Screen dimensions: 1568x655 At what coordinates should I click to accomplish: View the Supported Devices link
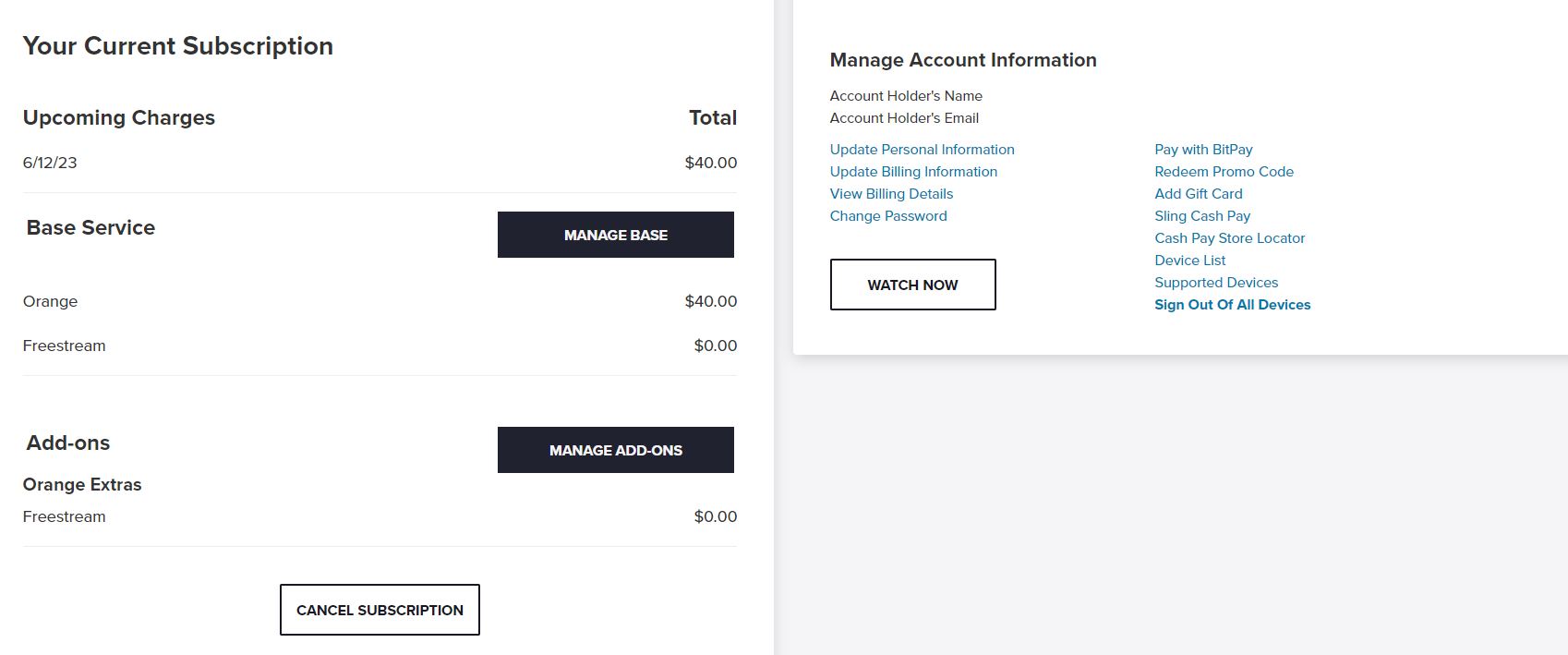tap(1216, 283)
